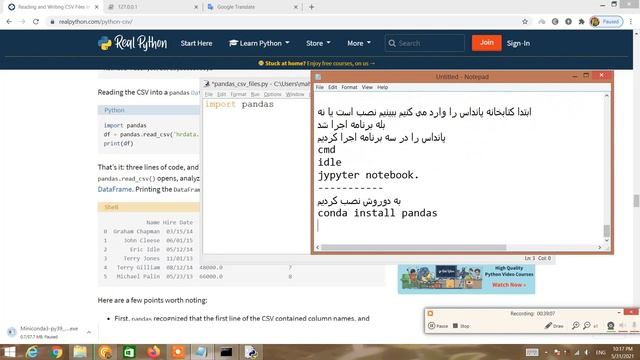Close the Google Translate tab
Viewport: 640px width, 360px height.
pyautogui.click(x=296, y=7)
